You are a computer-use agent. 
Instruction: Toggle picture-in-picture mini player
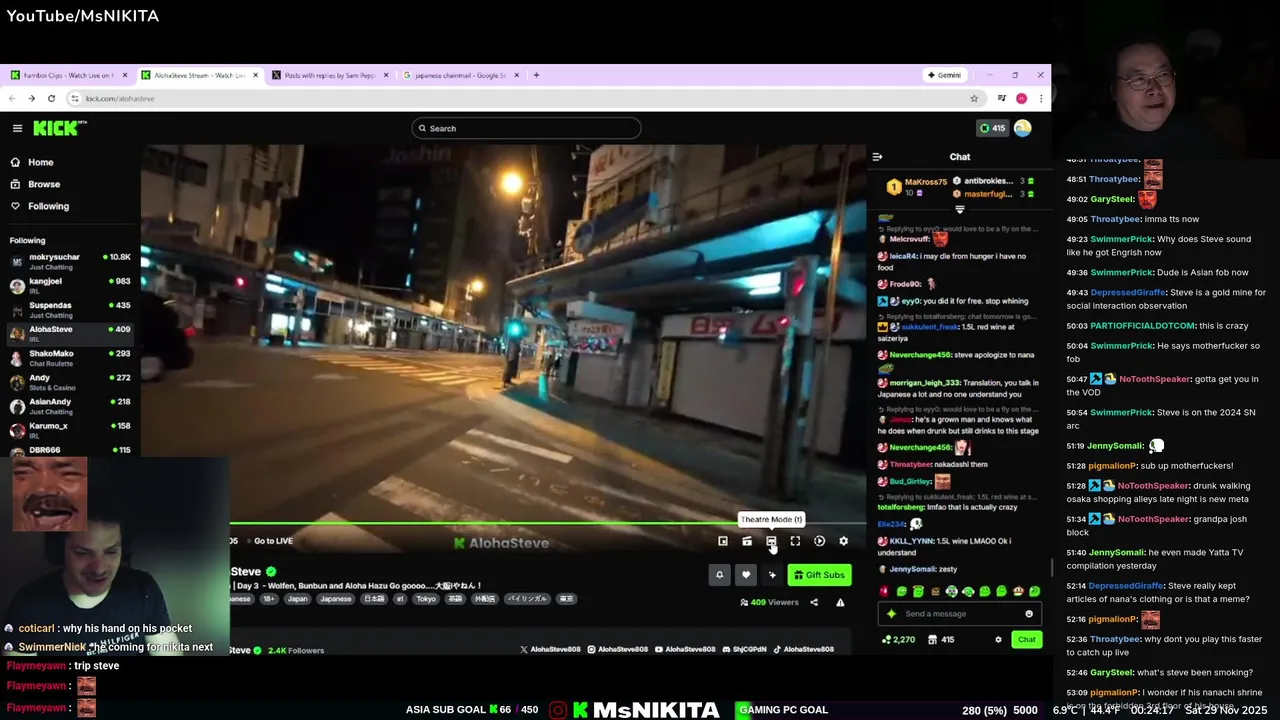723,541
